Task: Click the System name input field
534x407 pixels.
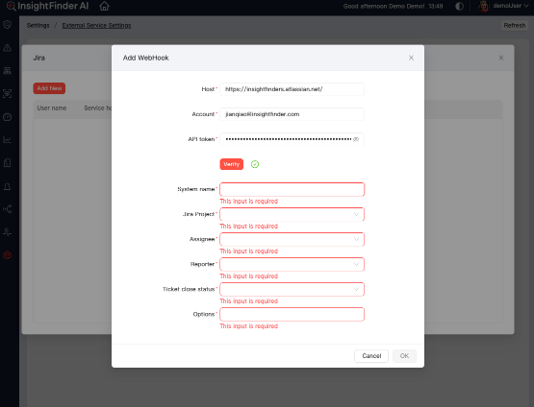Action: 292,189
